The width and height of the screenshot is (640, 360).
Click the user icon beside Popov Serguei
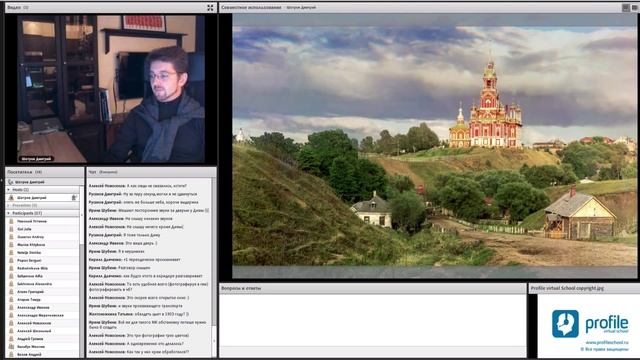click(x=11, y=260)
